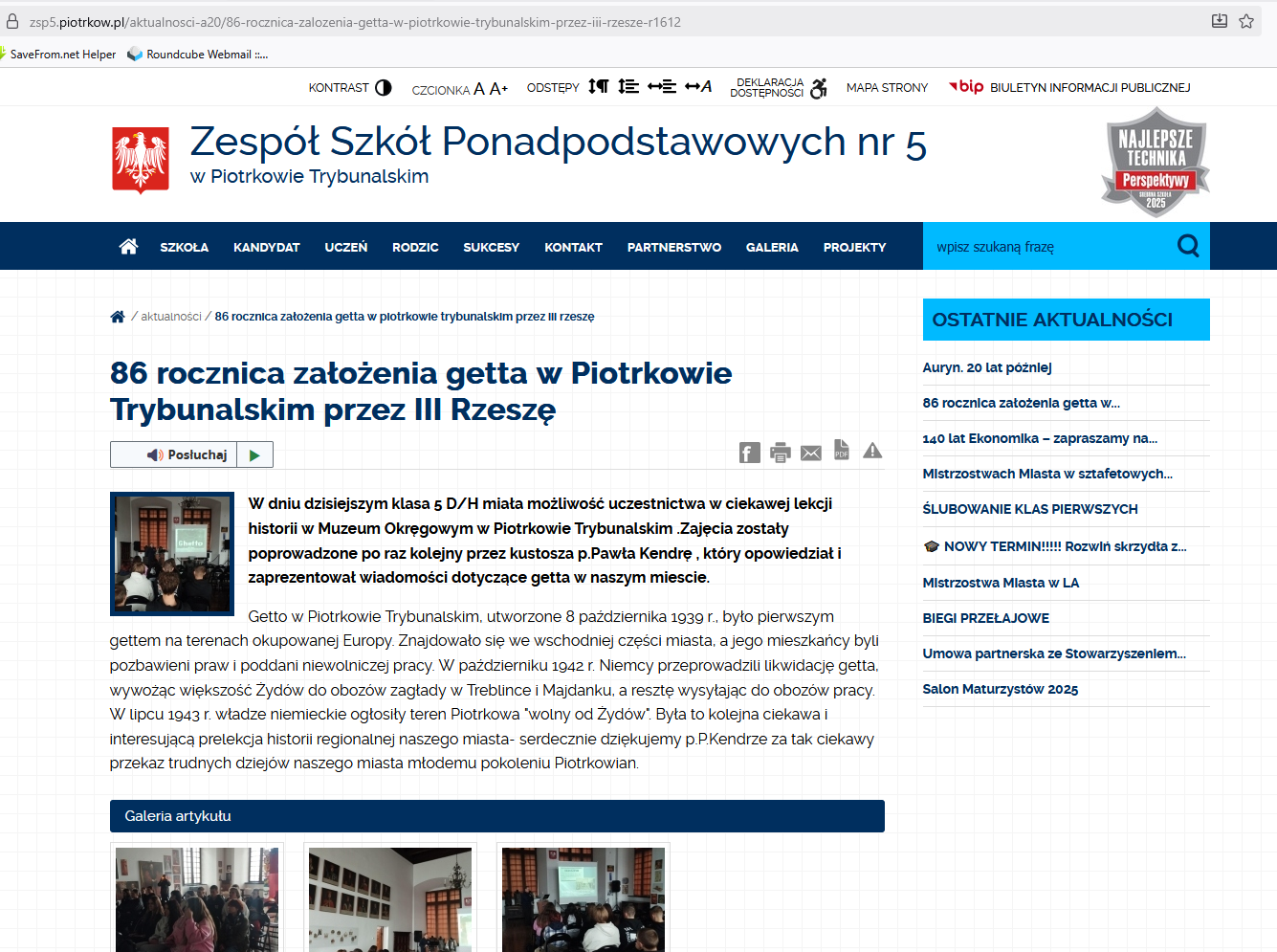Click the search magnifier icon

tap(1188, 246)
